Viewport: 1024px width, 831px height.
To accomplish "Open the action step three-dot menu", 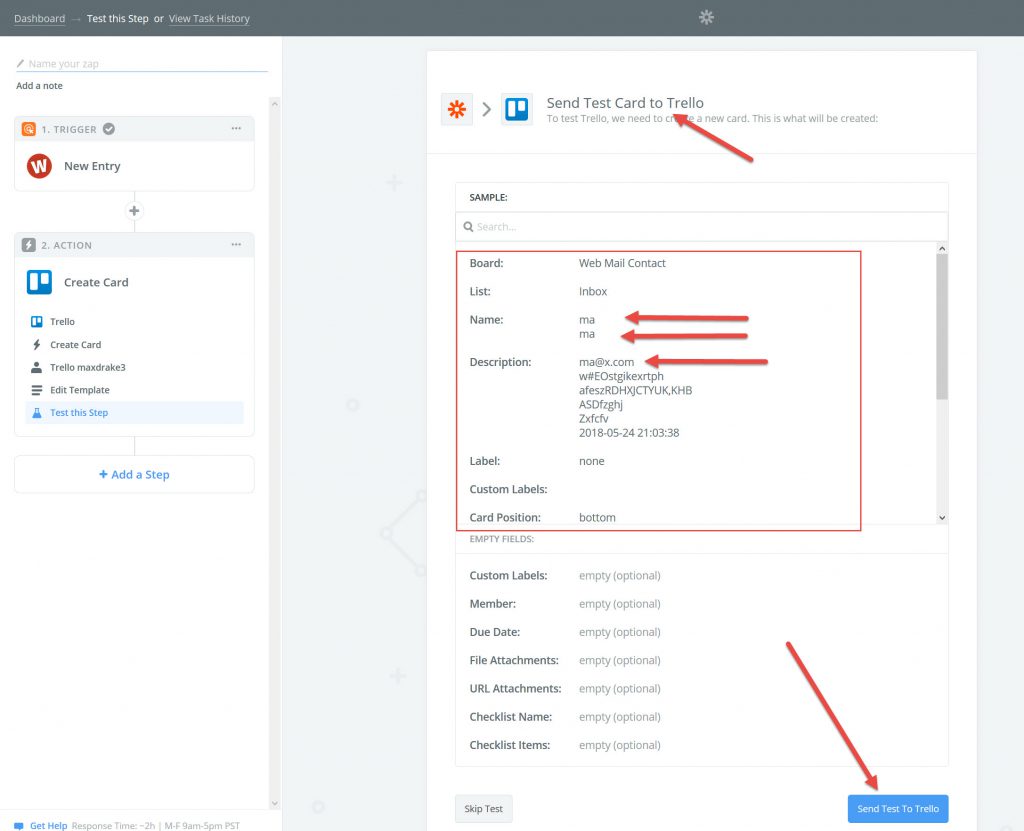I will click(x=236, y=245).
